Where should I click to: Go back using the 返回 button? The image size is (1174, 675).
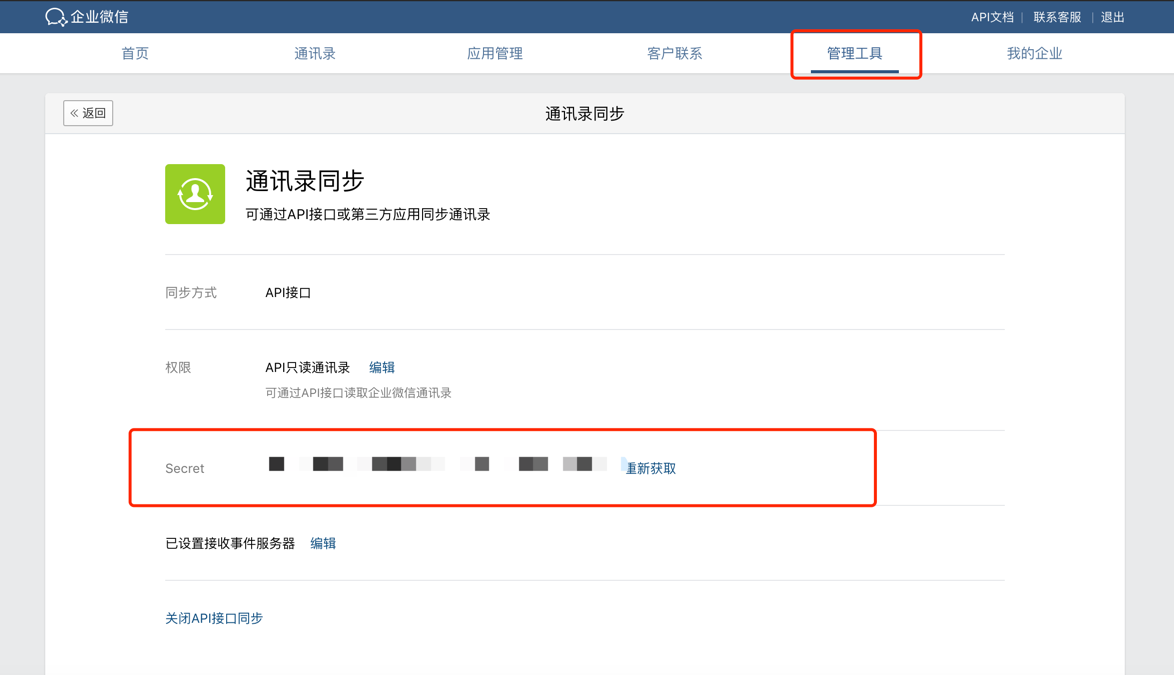(x=88, y=113)
